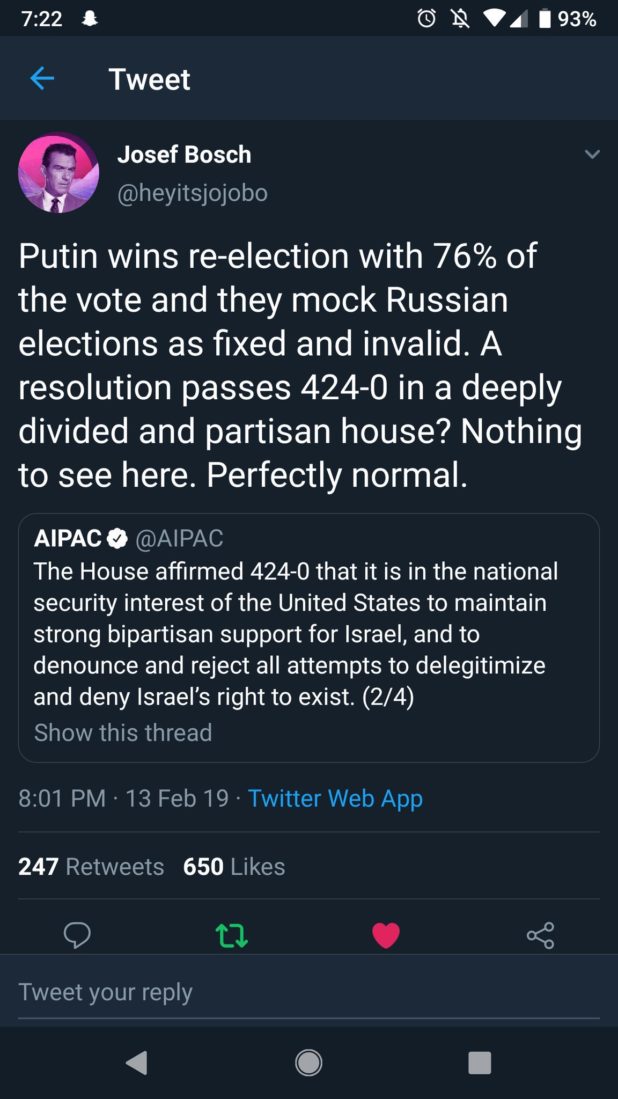Undo retweet via green retweet icon
Image resolution: width=618 pixels, height=1099 pixels.
[x=231, y=935]
